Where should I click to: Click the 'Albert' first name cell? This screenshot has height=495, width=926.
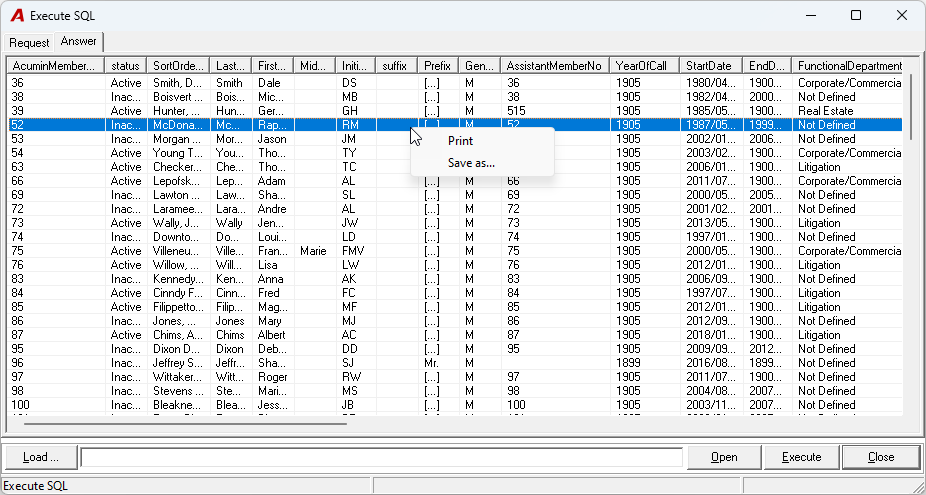tap(273, 335)
